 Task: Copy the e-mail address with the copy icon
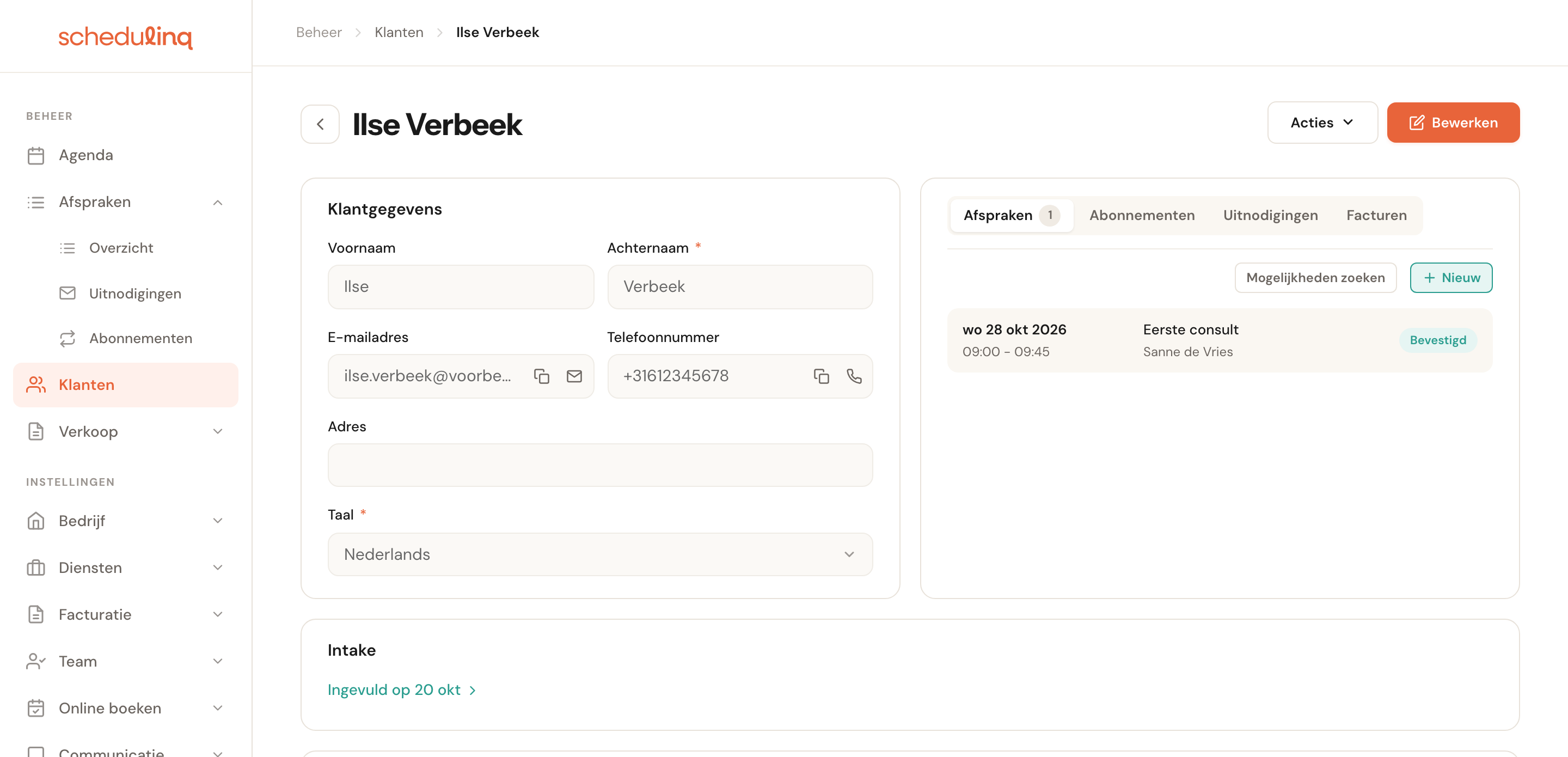point(541,376)
